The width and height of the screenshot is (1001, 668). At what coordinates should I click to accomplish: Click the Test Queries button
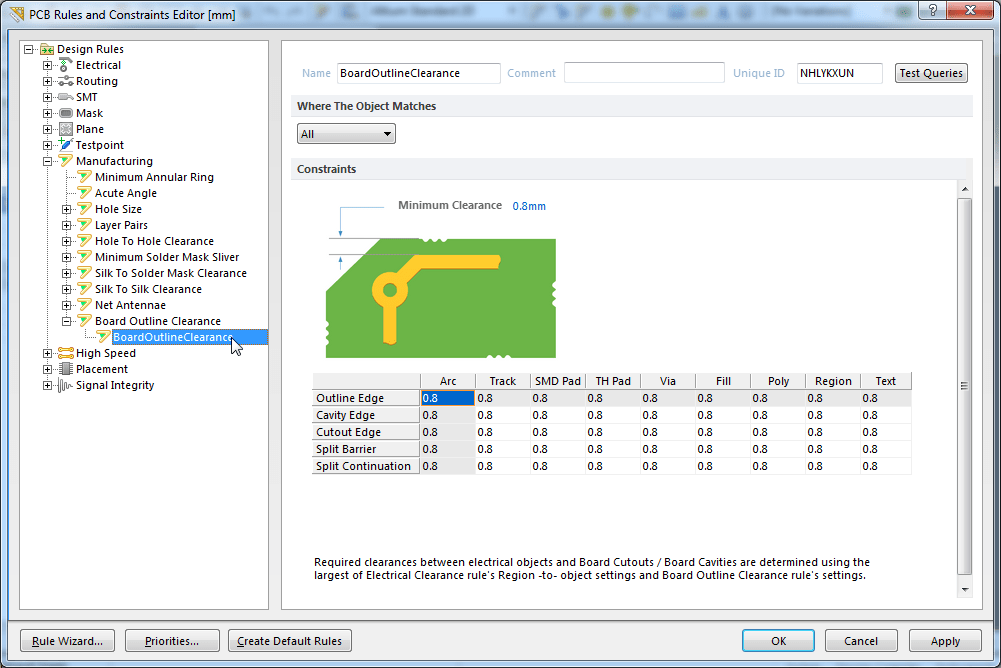coord(931,73)
